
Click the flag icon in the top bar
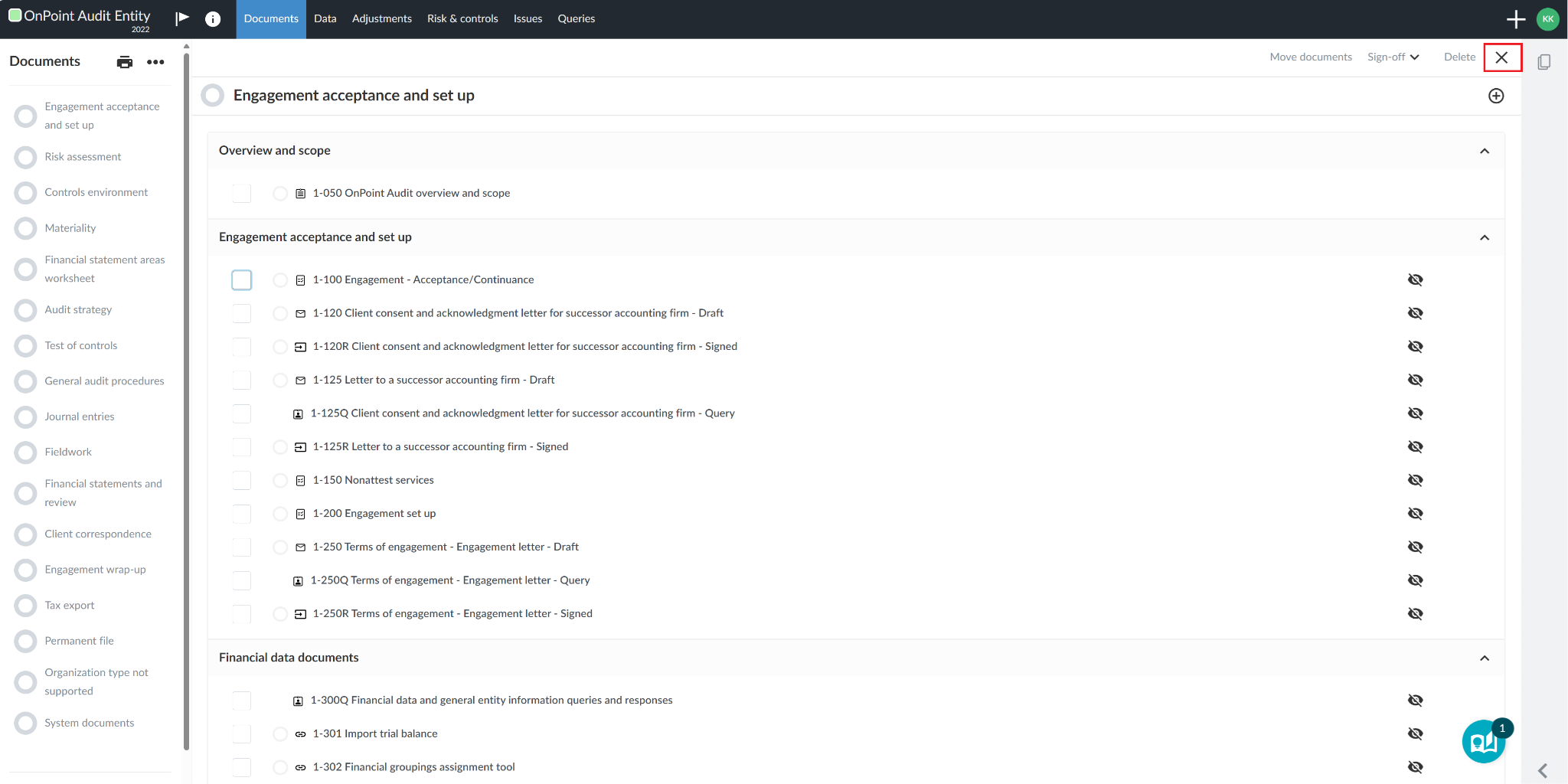click(181, 18)
